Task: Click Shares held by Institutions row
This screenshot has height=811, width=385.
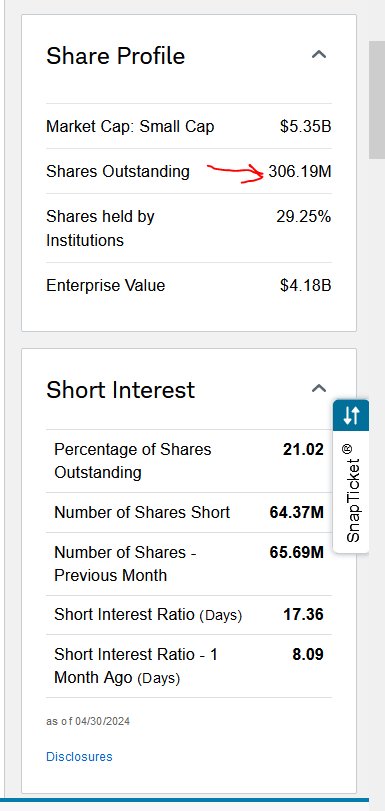Action: click(189, 228)
